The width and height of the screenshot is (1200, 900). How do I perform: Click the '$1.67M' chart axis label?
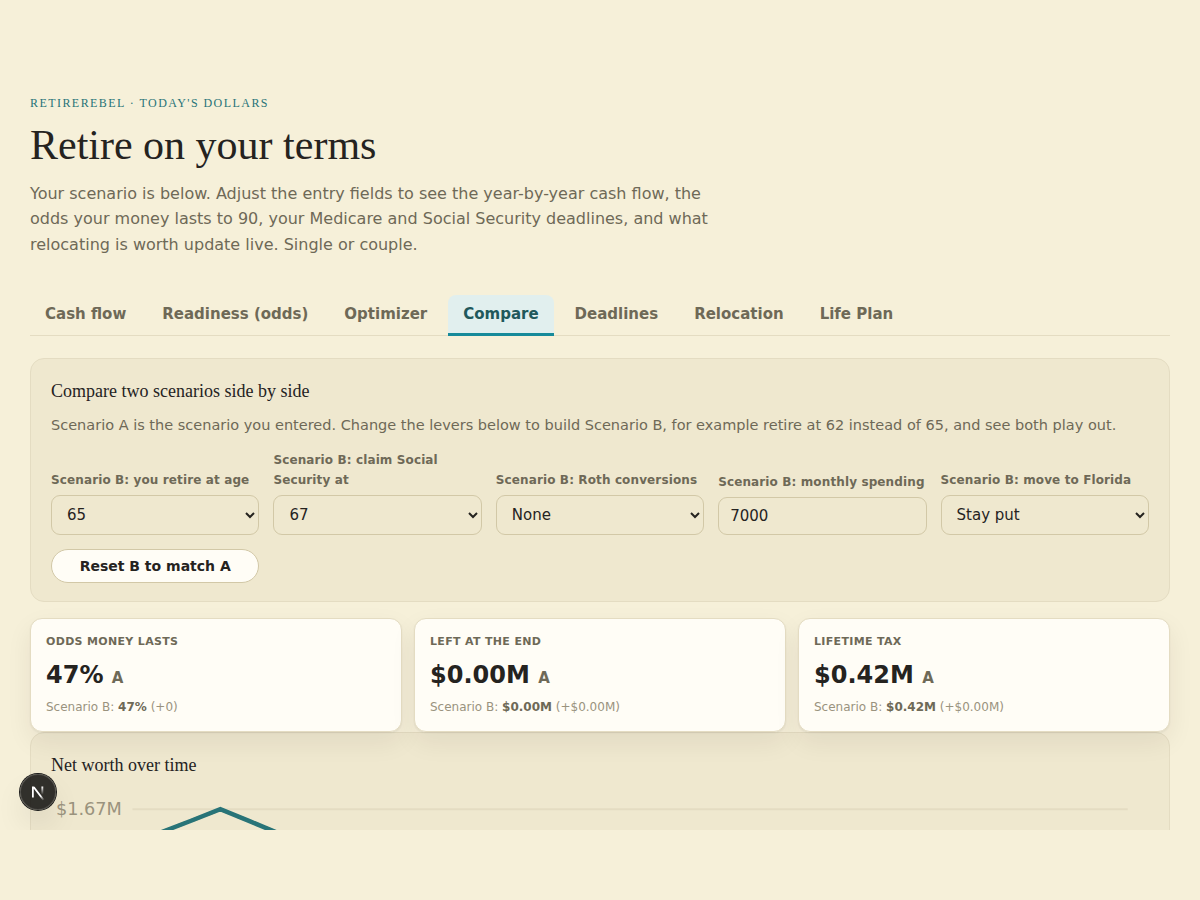pyautogui.click(x=89, y=809)
